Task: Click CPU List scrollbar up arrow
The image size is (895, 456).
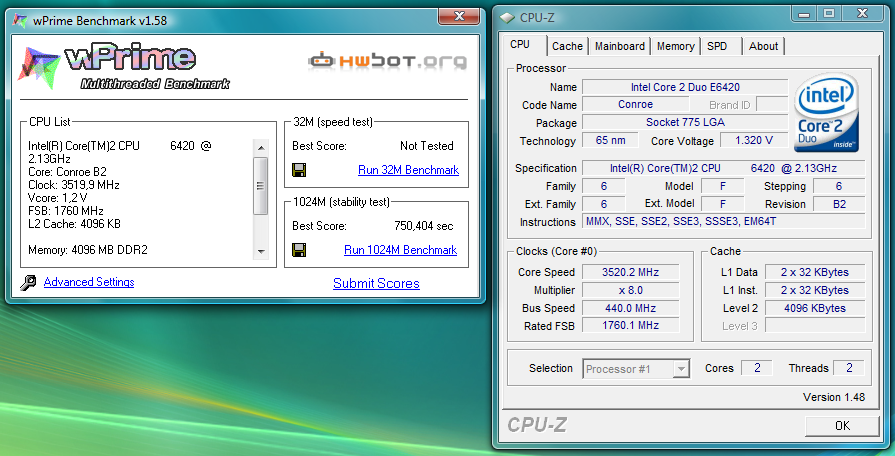Action: tap(261, 148)
